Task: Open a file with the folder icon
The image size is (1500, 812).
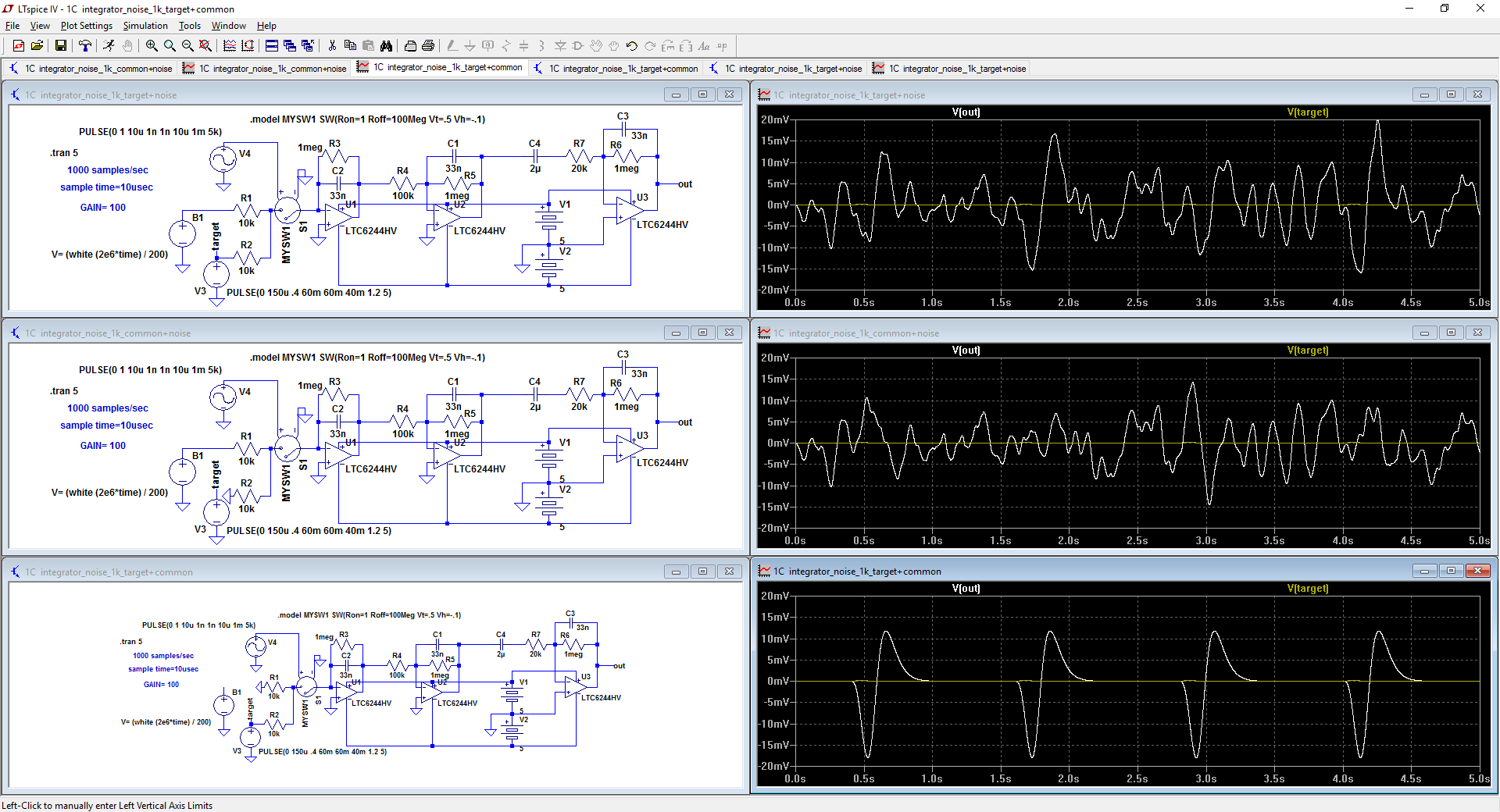Action: 39,46
